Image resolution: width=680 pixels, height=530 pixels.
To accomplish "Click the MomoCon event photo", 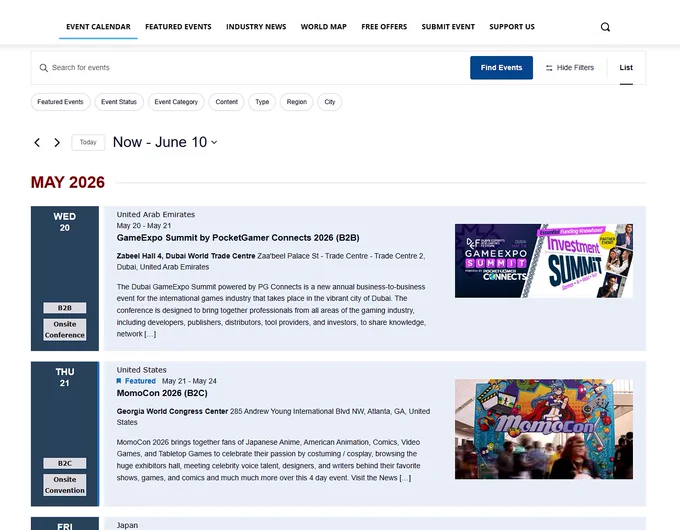I will (x=544, y=429).
